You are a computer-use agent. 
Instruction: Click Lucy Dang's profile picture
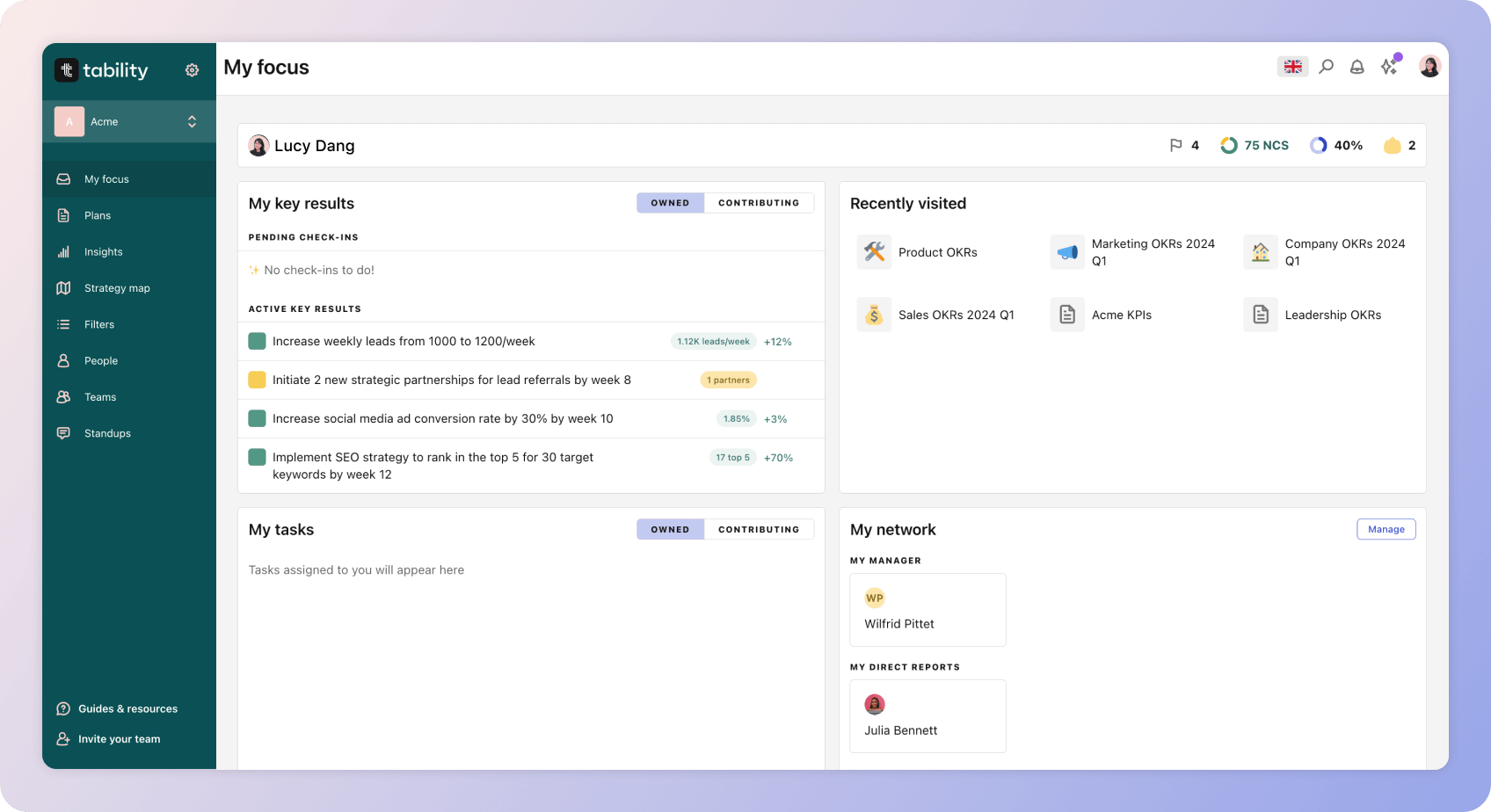[x=258, y=146]
